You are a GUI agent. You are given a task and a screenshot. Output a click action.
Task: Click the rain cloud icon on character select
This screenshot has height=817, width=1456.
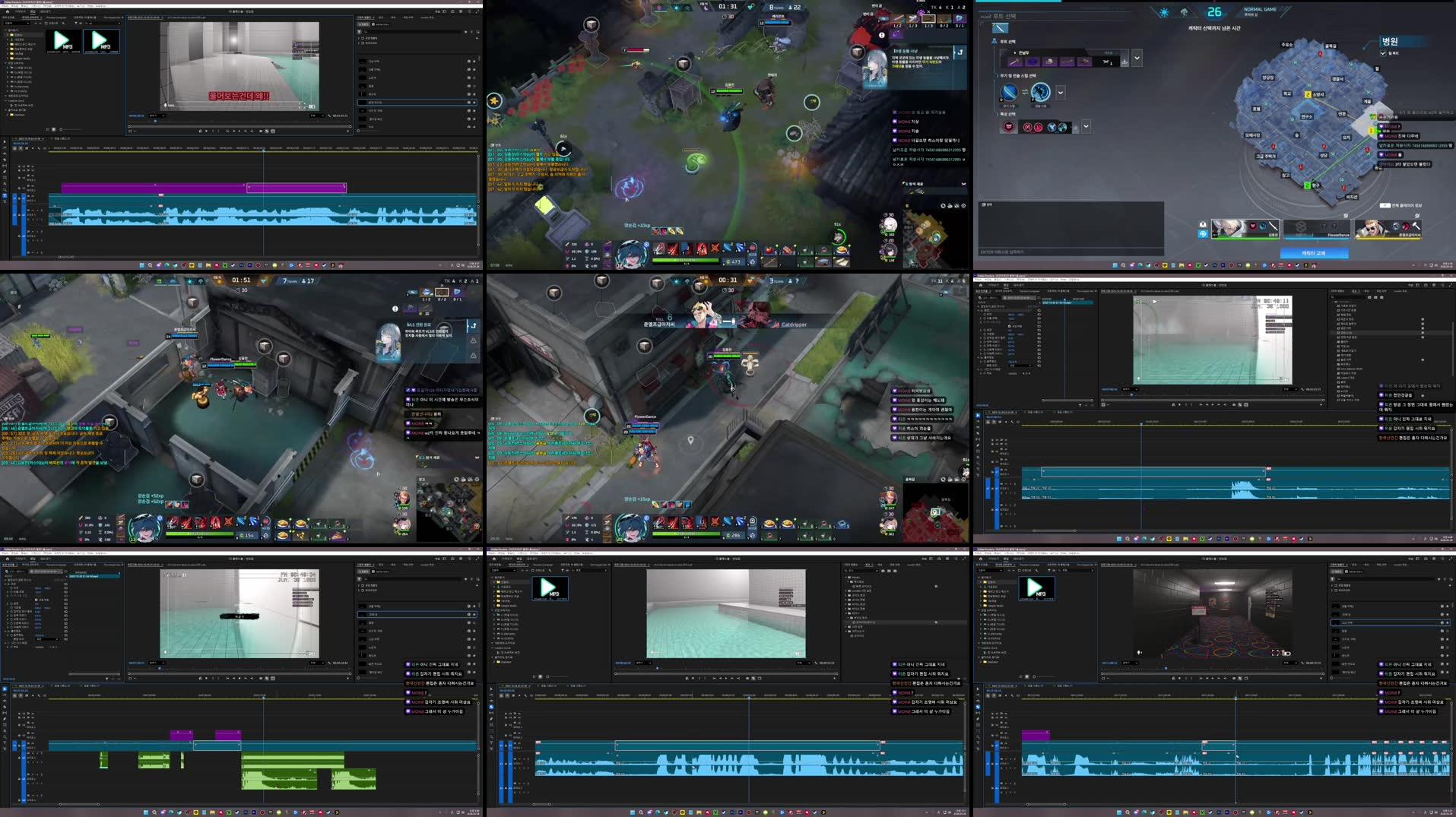[1184, 12]
